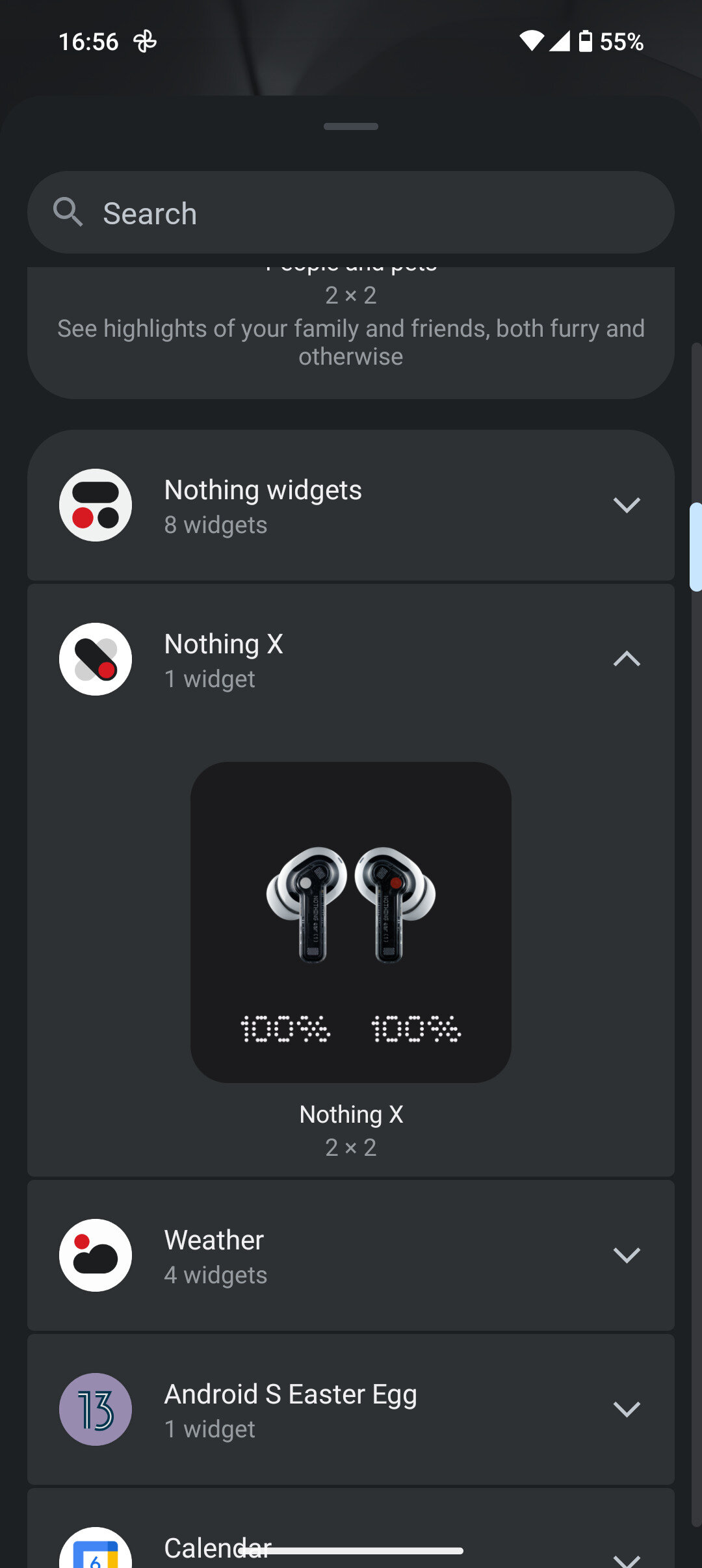The image size is (702, 1568).
Task: Open the Weather 4 widgets row
Action: (351, 1255)
